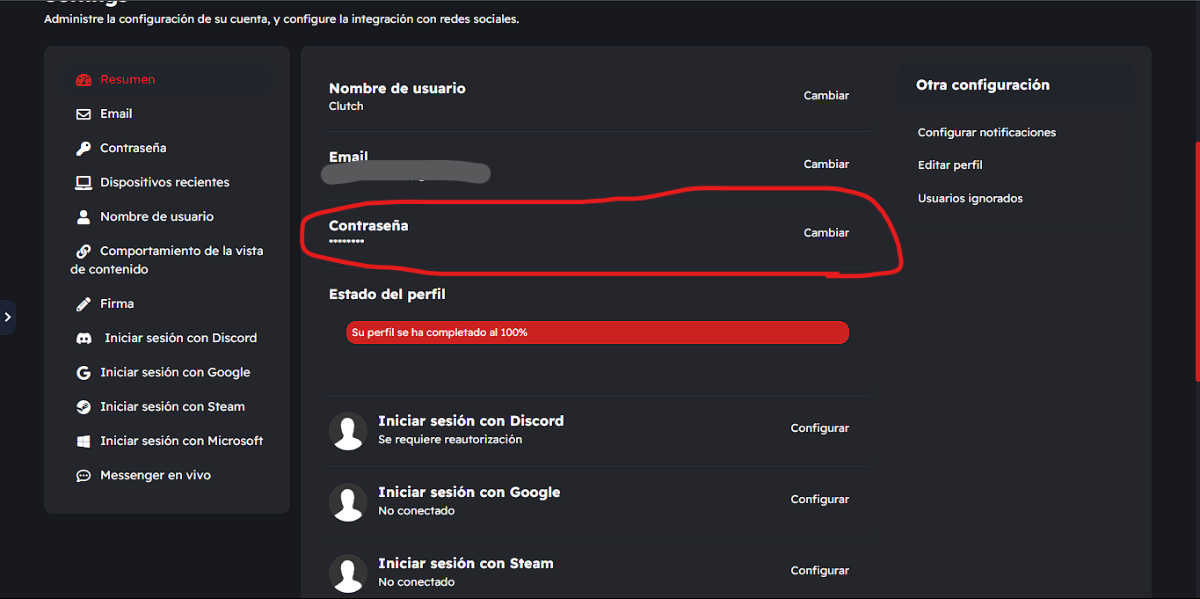1200x599 pixels.
Task: Click the Resumen gauge icon in sidebar
Action: [84, 80]
